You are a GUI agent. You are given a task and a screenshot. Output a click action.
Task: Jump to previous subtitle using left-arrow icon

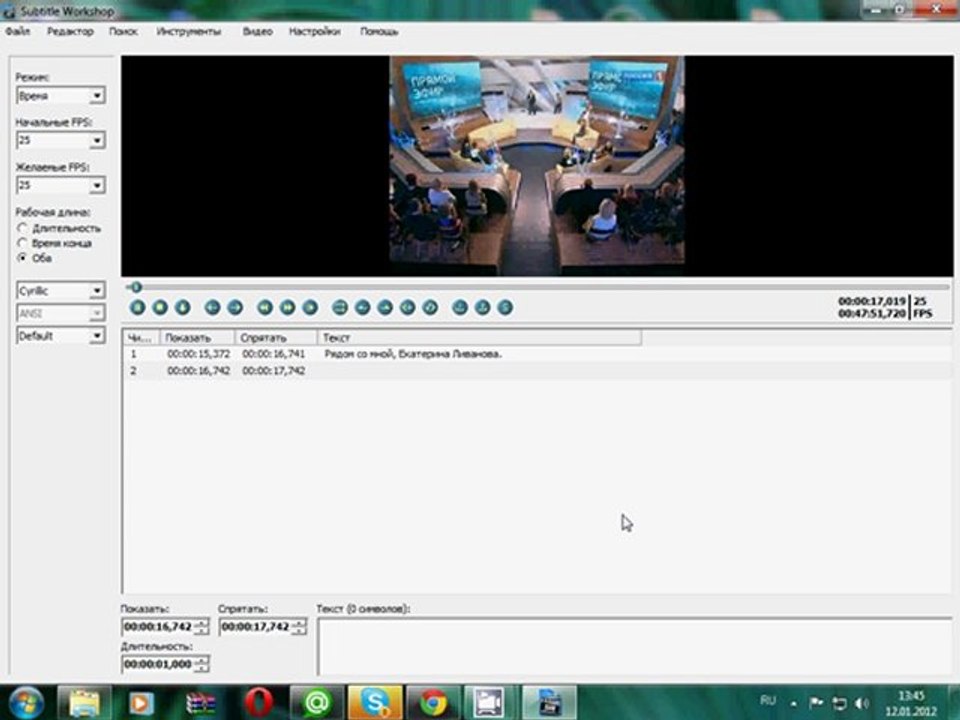[212, 307]
